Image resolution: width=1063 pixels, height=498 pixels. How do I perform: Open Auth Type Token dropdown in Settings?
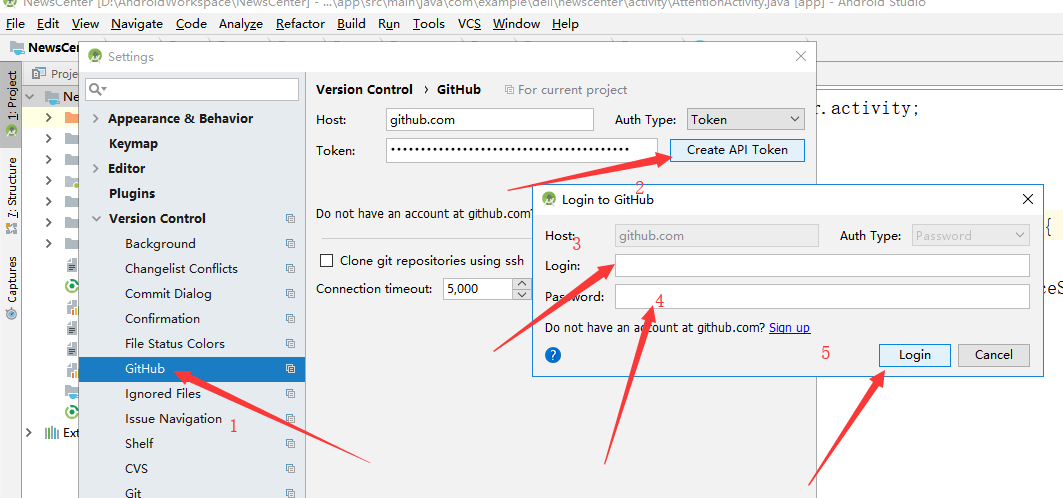(x=746, y=119)
